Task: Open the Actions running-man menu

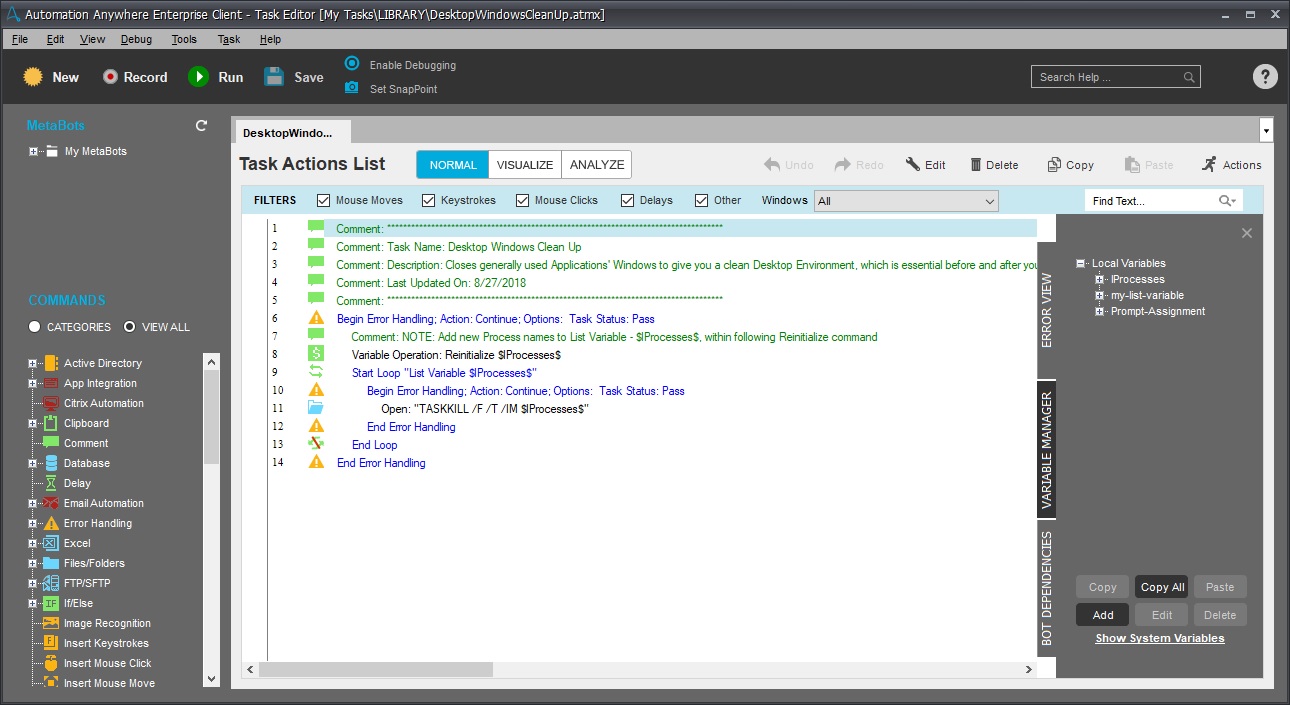Action: point(1231,165)
